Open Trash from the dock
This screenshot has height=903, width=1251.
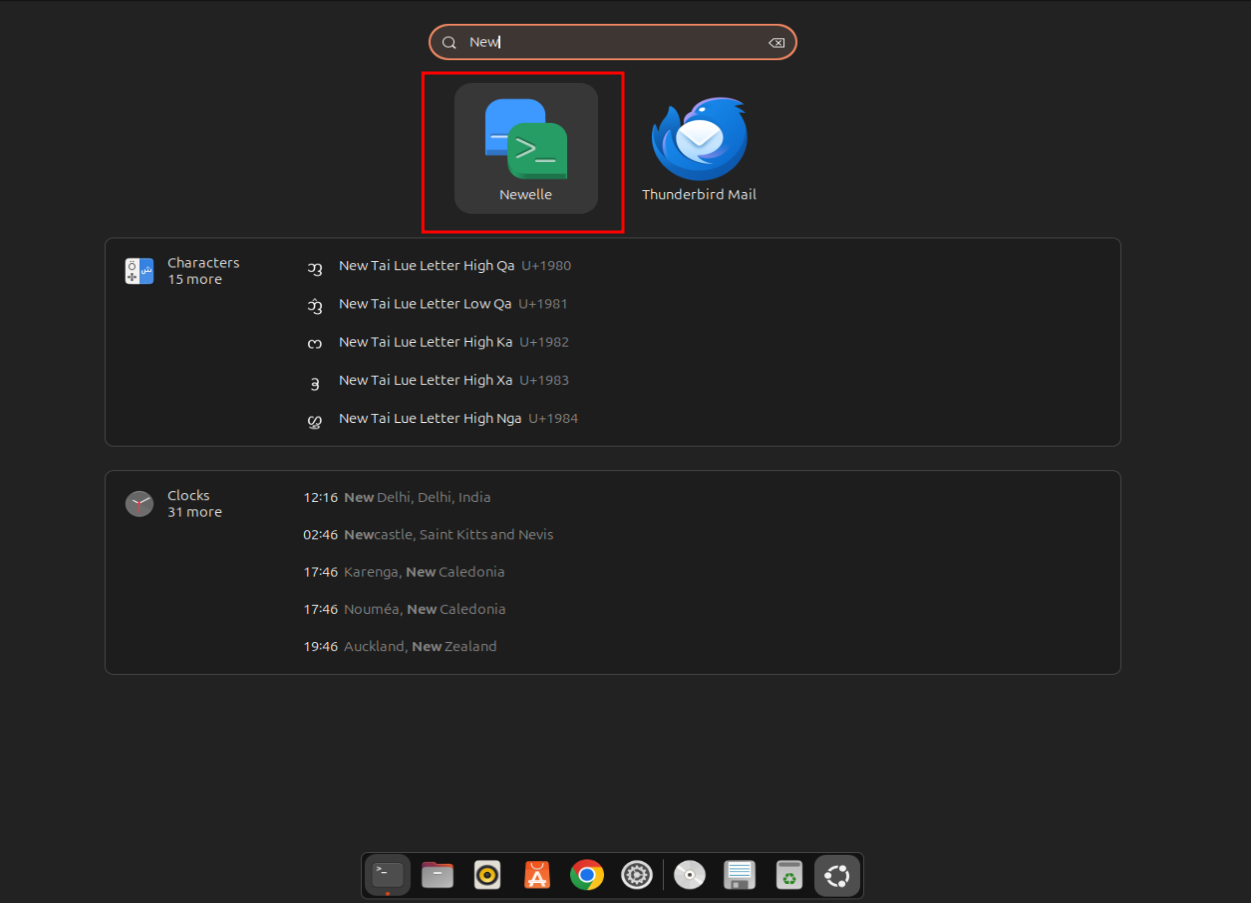[790, 875]
